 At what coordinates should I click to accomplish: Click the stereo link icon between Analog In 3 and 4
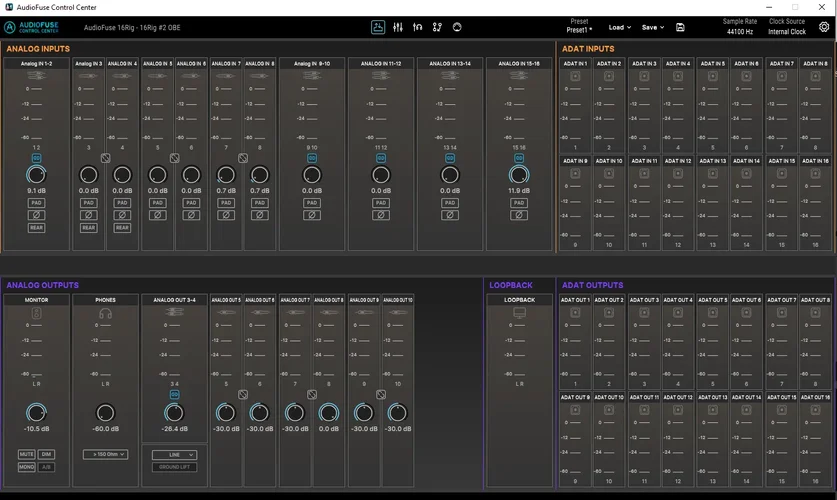(105, 158)
